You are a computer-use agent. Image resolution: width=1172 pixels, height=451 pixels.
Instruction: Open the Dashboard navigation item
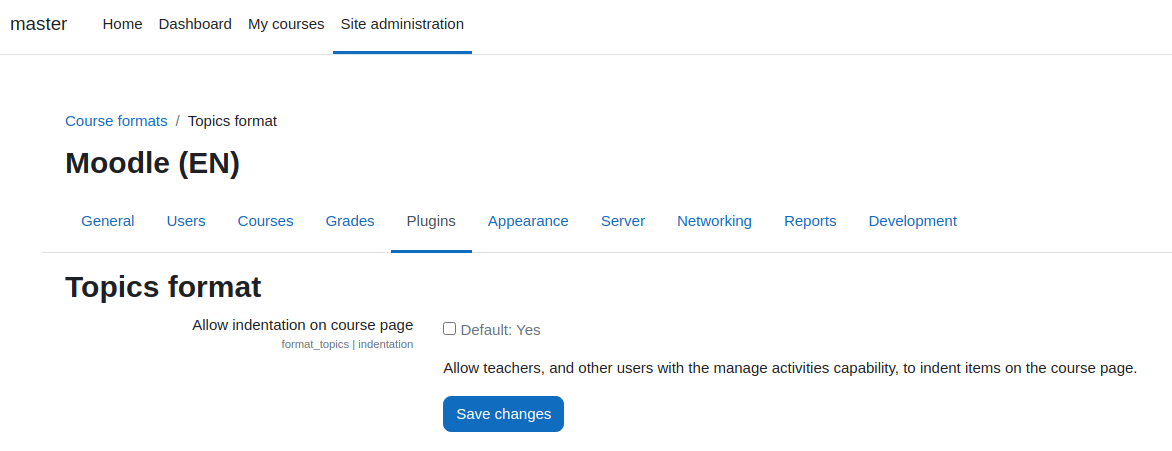pos(195,24)
